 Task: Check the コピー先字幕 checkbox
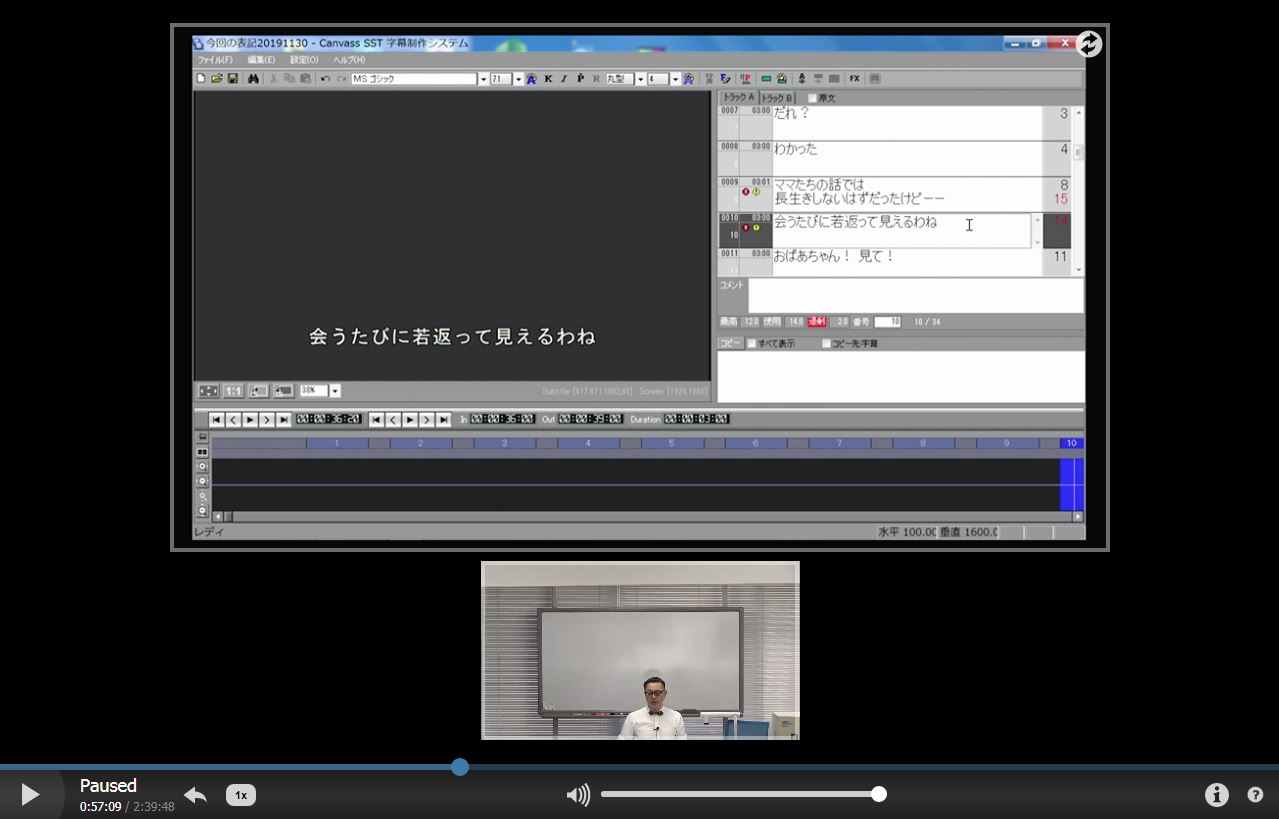click(826, 344)
